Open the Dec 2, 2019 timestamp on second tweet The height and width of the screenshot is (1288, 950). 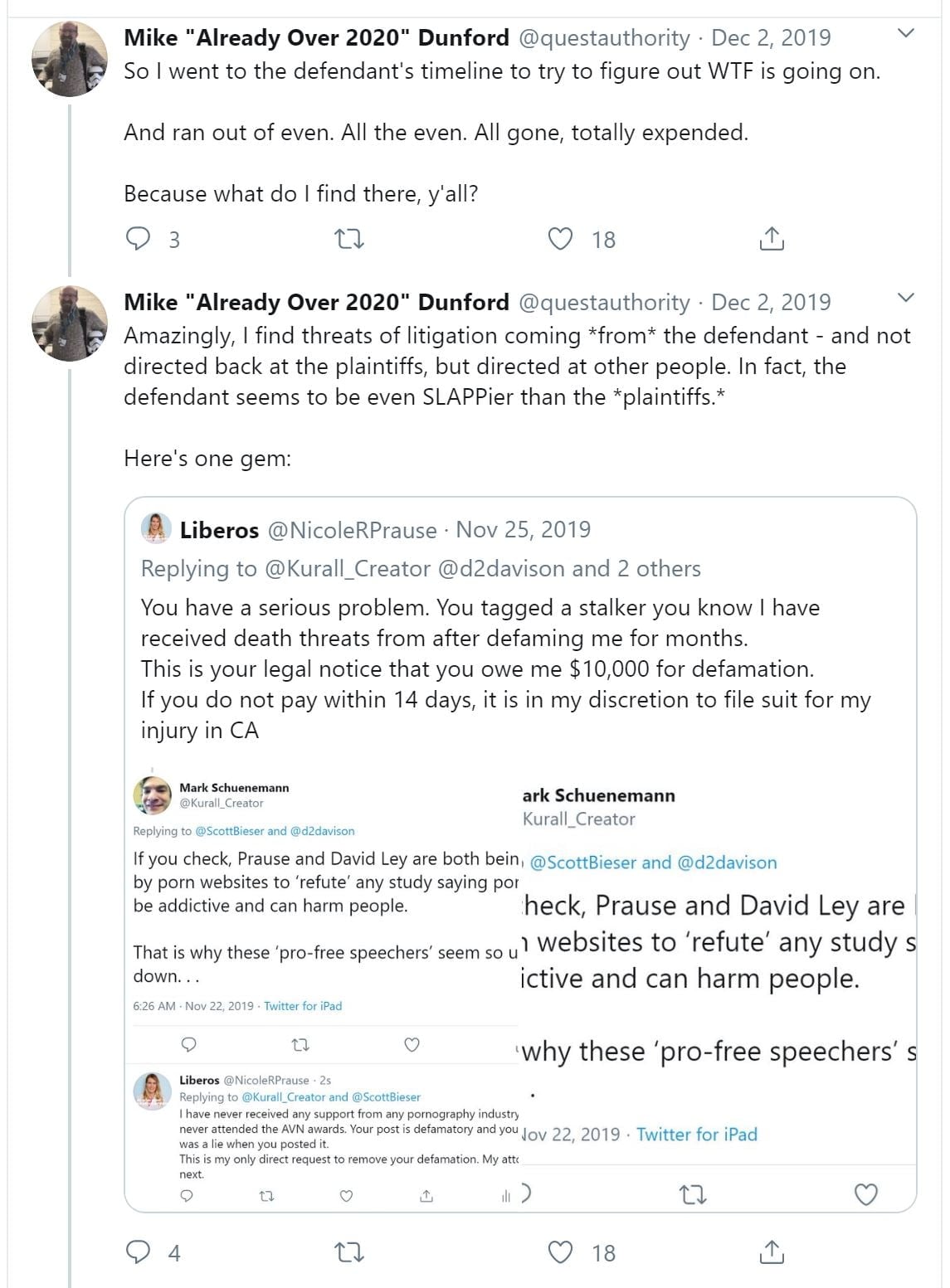pyautogui.click(x=771, y=303)
